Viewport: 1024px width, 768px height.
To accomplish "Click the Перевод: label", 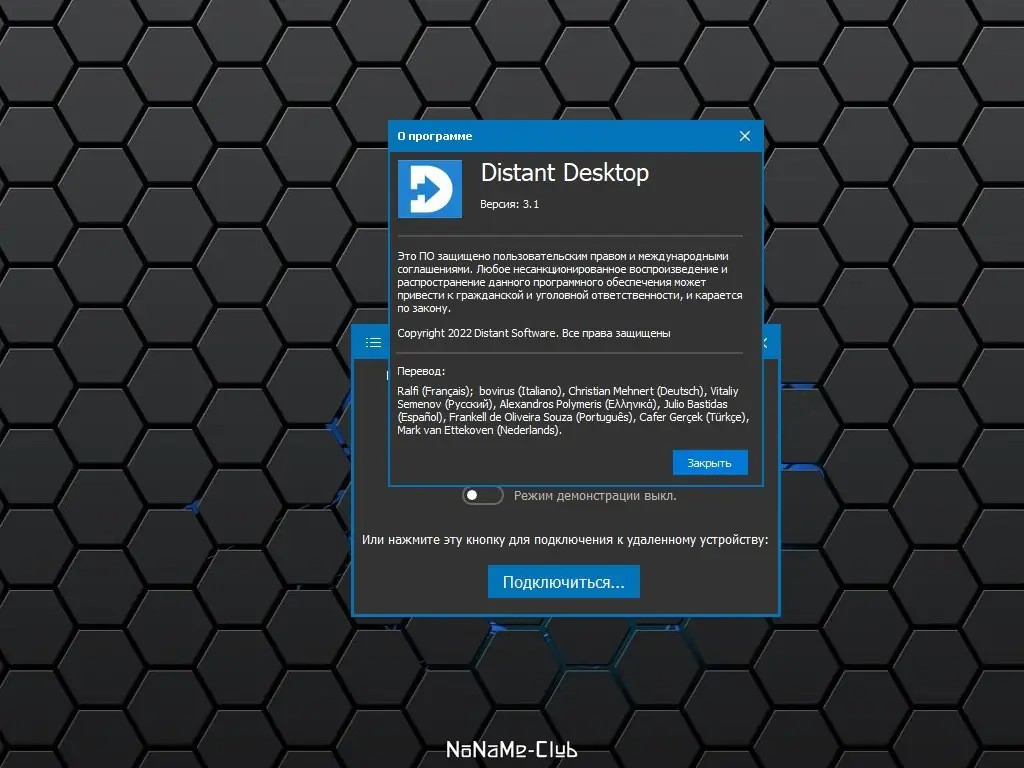I will pyautogui.click(x=421, y=371).
